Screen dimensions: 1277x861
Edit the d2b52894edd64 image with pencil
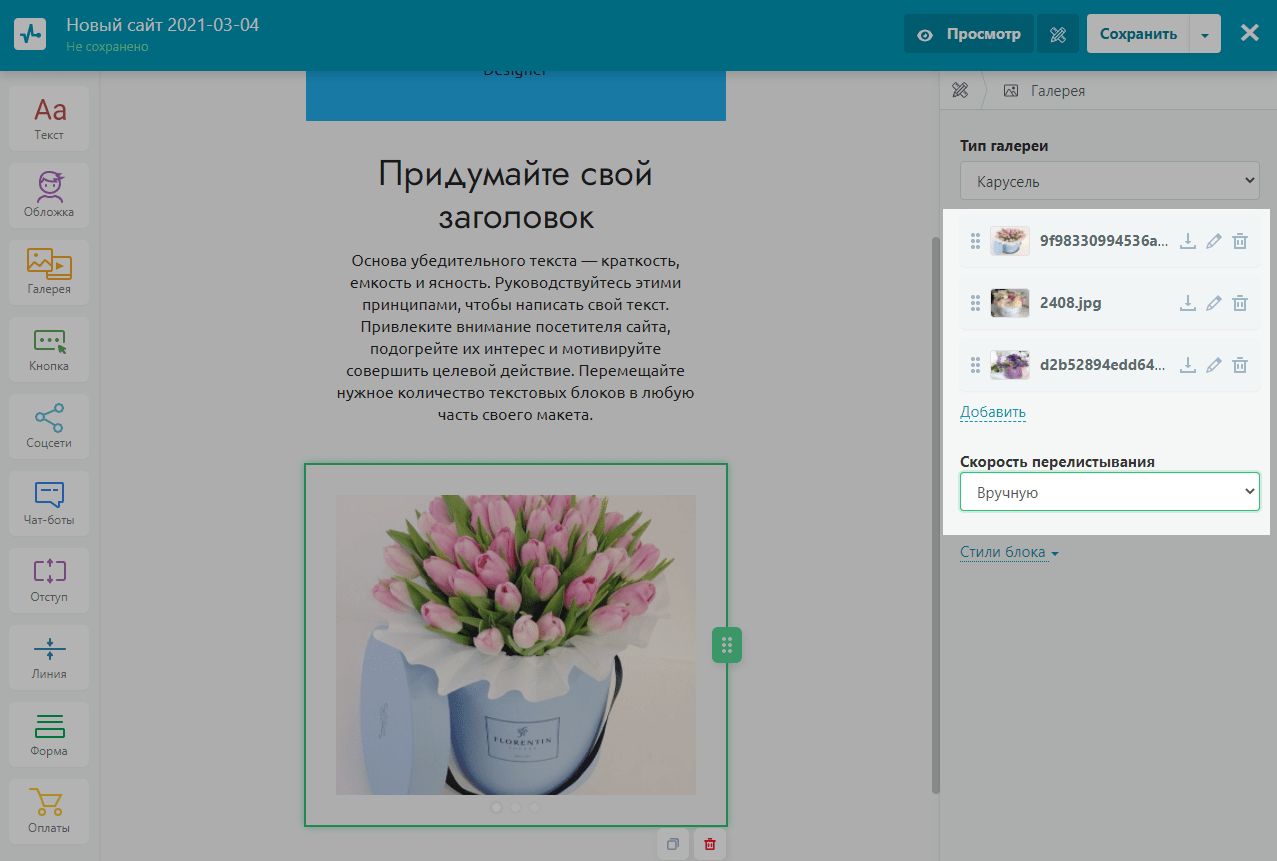(1214, 365)
